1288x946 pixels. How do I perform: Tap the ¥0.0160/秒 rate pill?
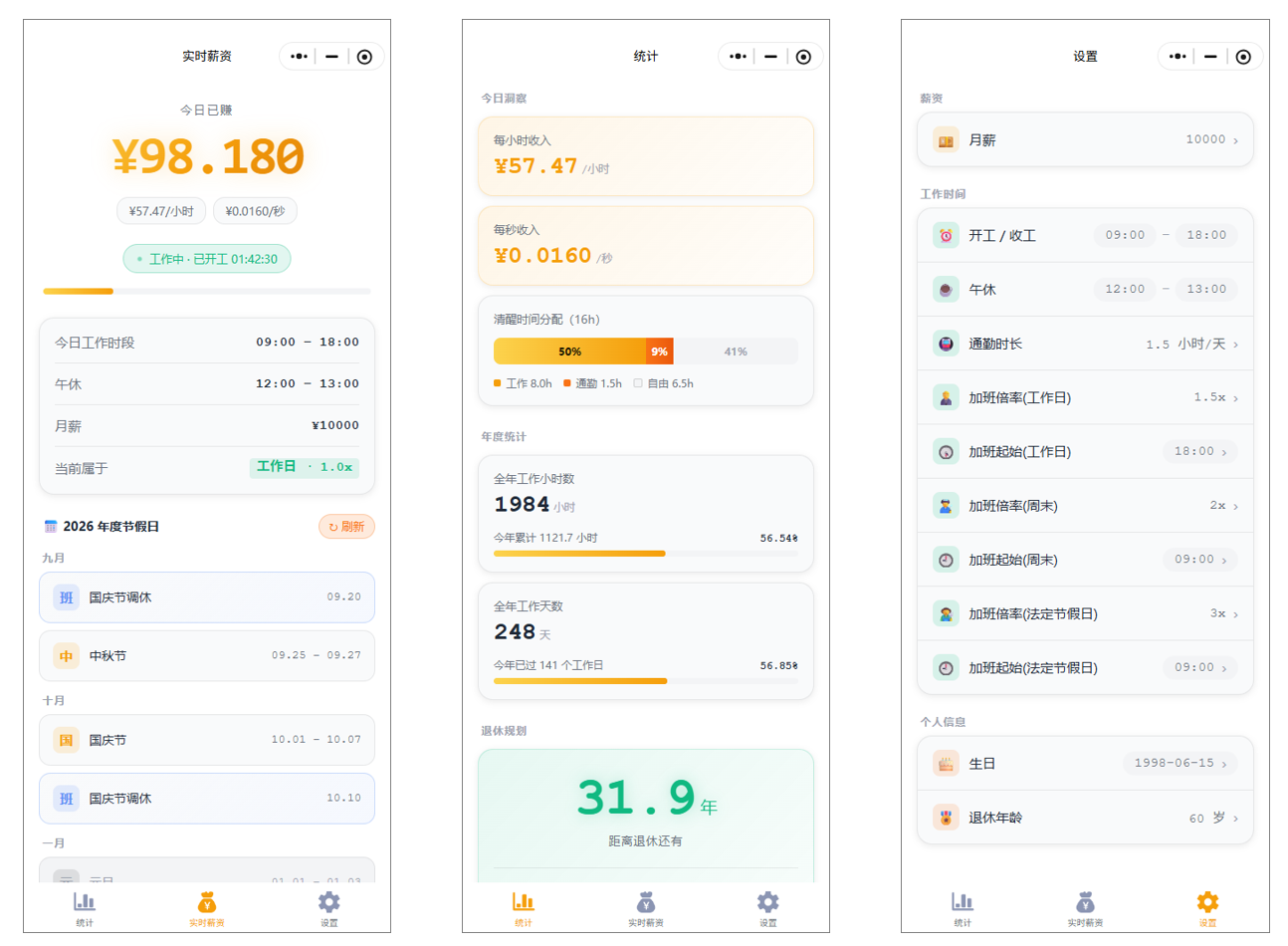click(255, 211)
